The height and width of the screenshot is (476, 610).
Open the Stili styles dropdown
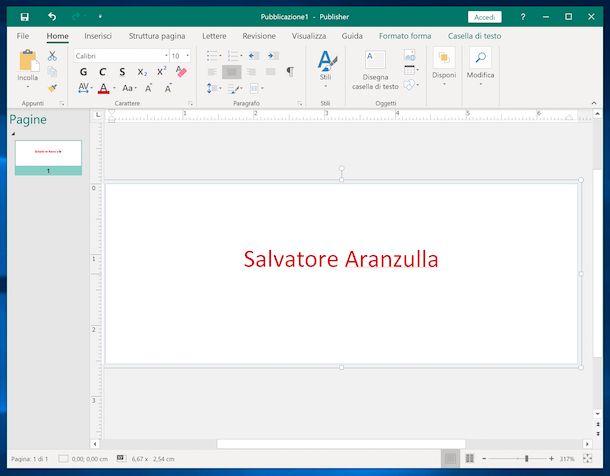point(326,66)
